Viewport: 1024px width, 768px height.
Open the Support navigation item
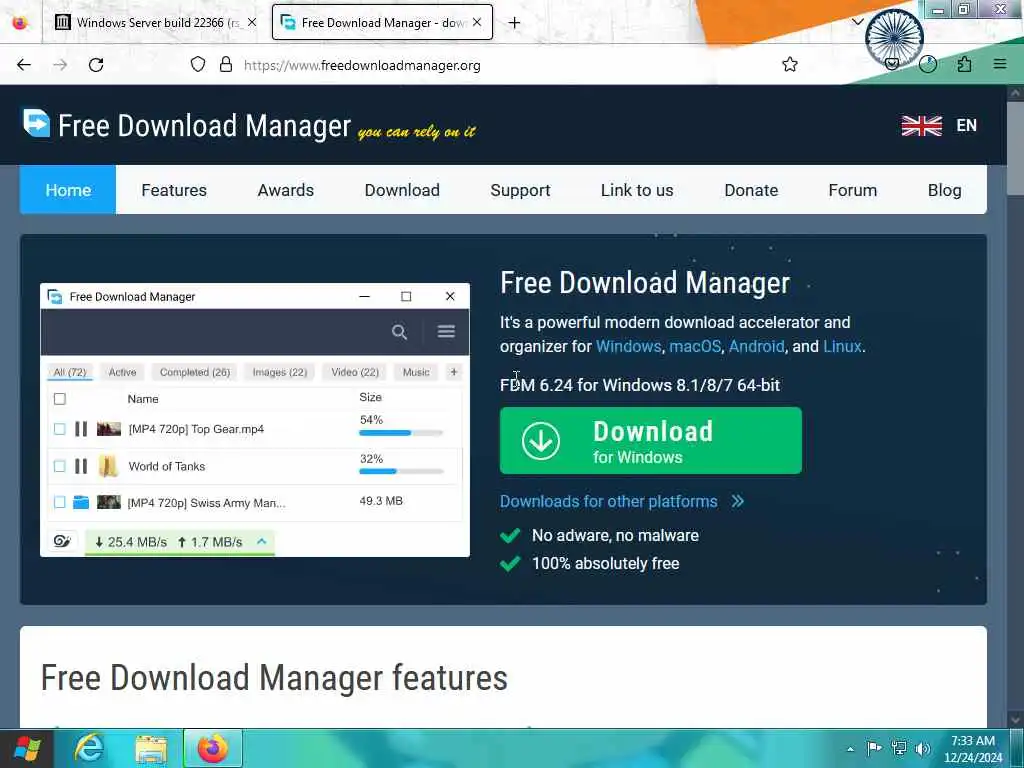click(520, 190)
